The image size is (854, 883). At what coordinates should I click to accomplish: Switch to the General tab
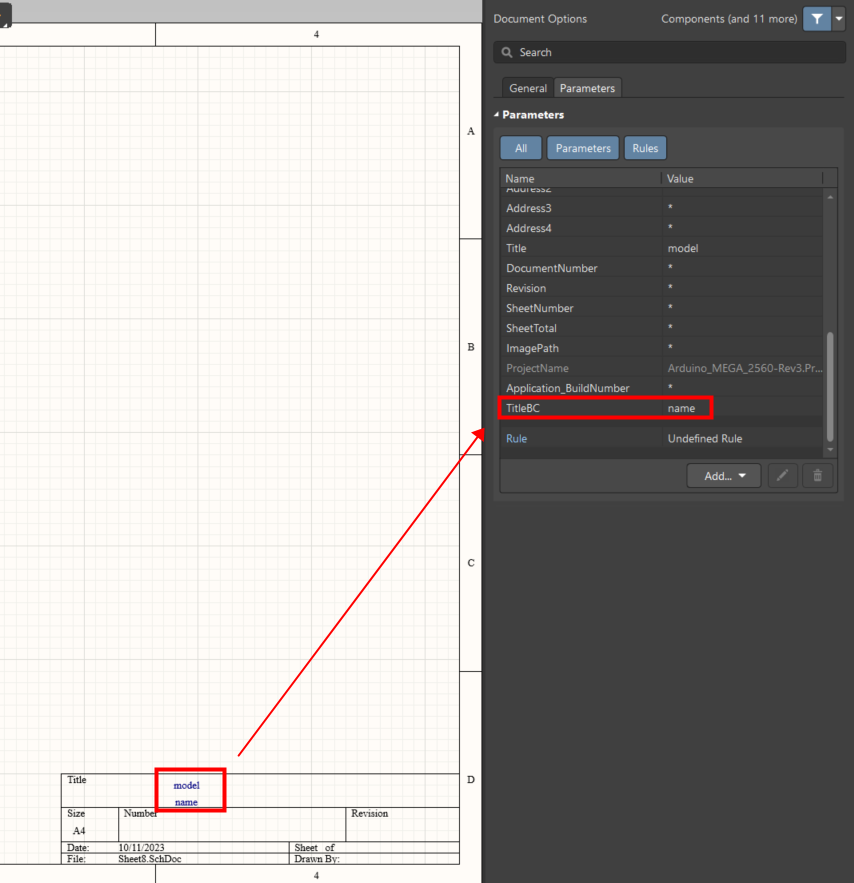point(528,88)
